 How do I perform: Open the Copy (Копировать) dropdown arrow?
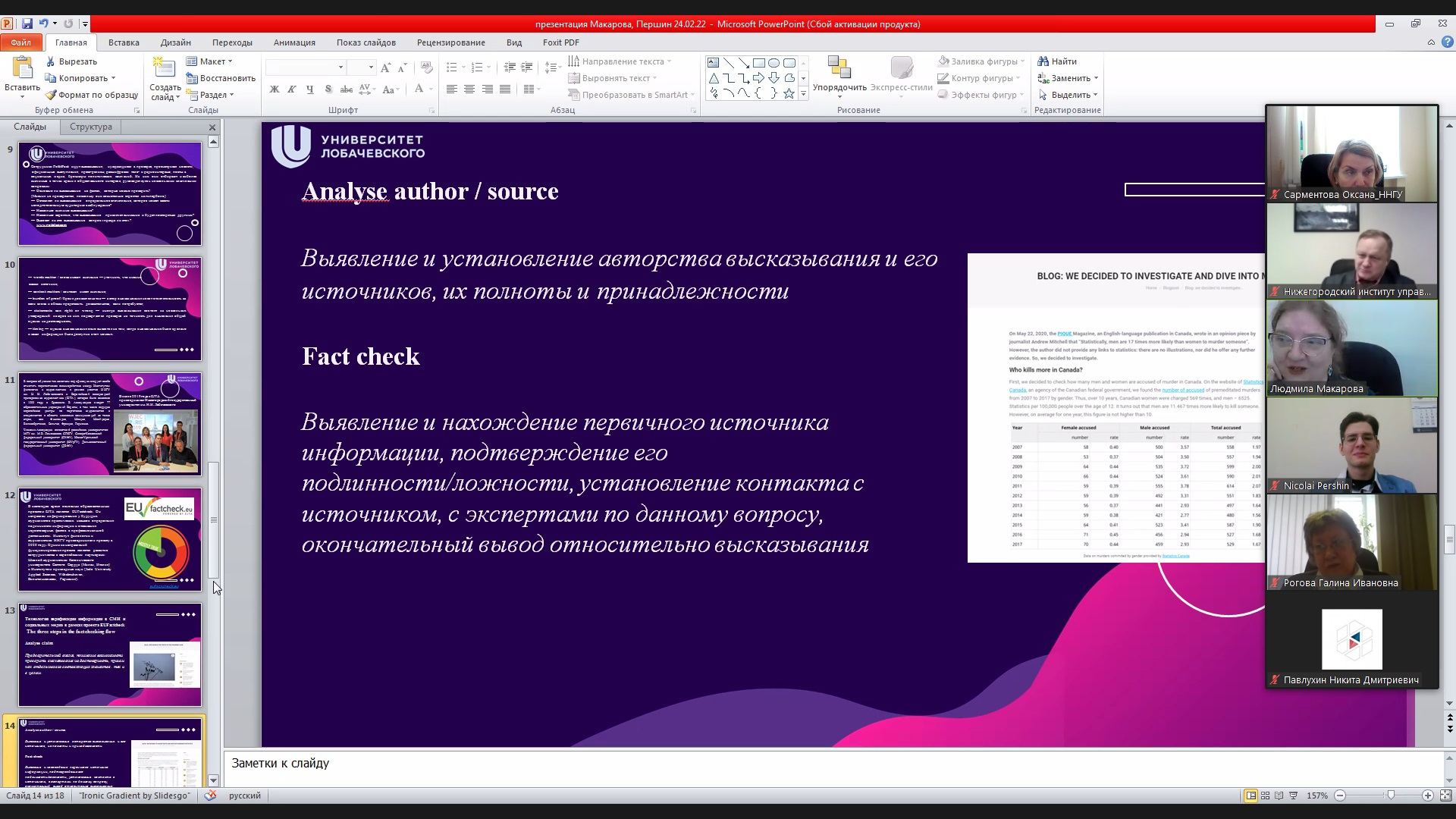(x=113, y=78)
